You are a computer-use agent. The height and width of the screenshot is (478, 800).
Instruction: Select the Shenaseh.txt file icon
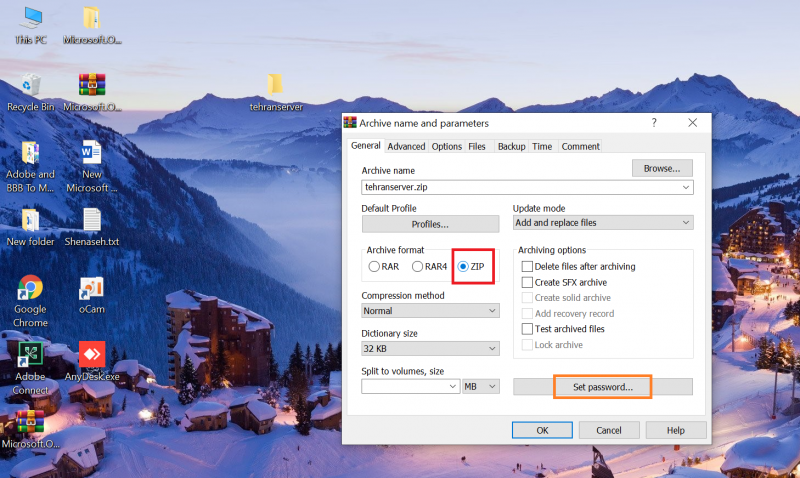click(92, 222)
